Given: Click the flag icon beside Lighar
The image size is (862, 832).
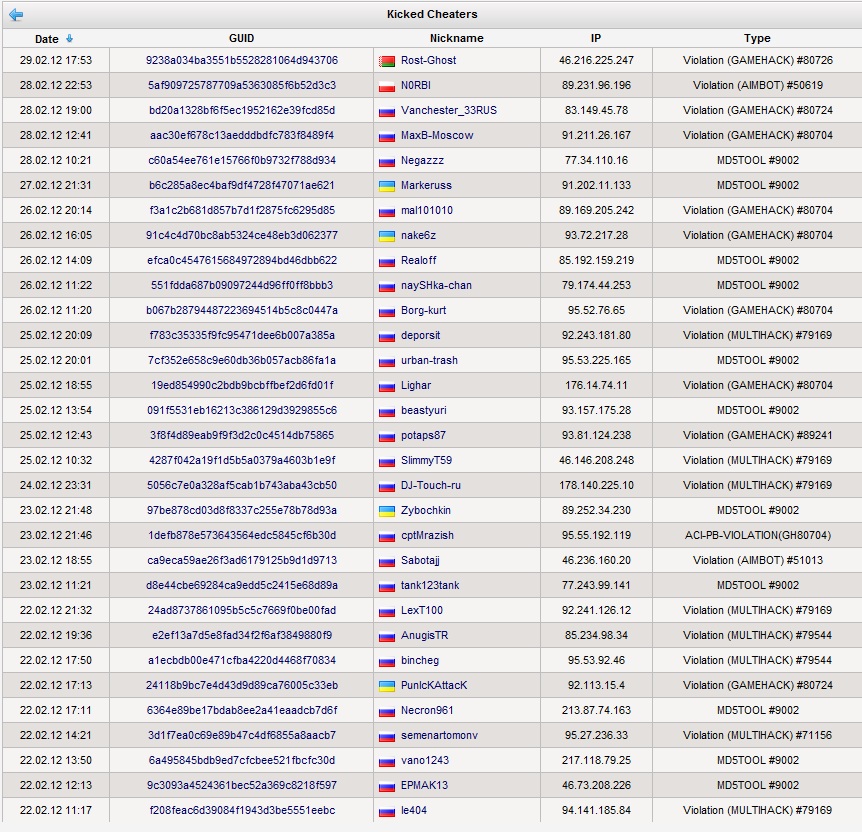Looking at the screenshot, I should pos(387,387).
